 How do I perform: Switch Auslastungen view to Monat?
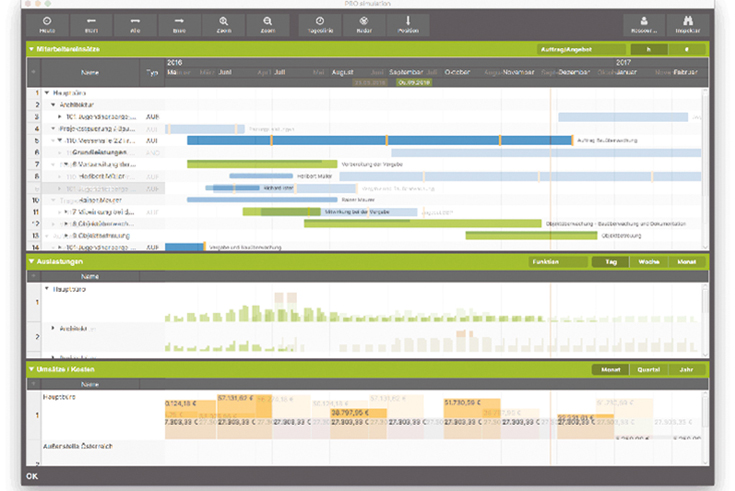(686, 262)
